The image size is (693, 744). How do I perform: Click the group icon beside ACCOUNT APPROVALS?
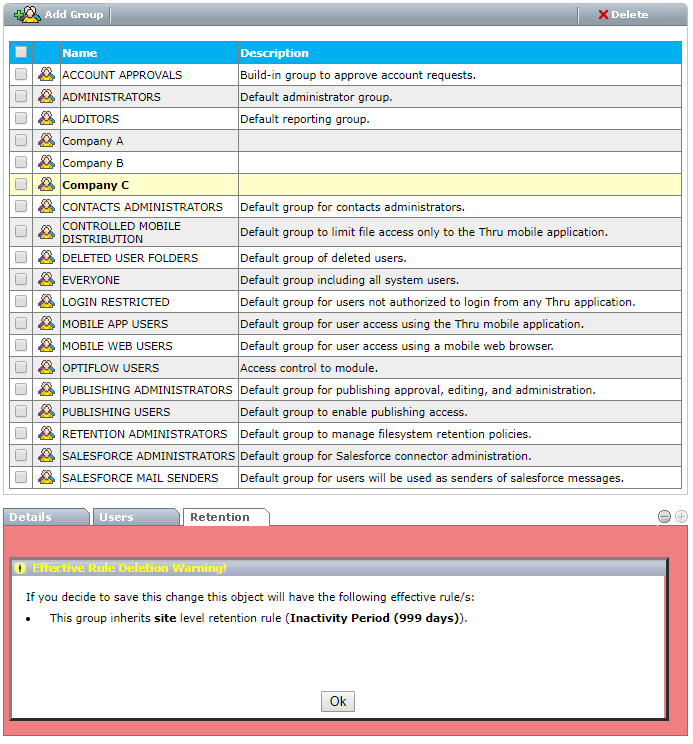(46, 75)
